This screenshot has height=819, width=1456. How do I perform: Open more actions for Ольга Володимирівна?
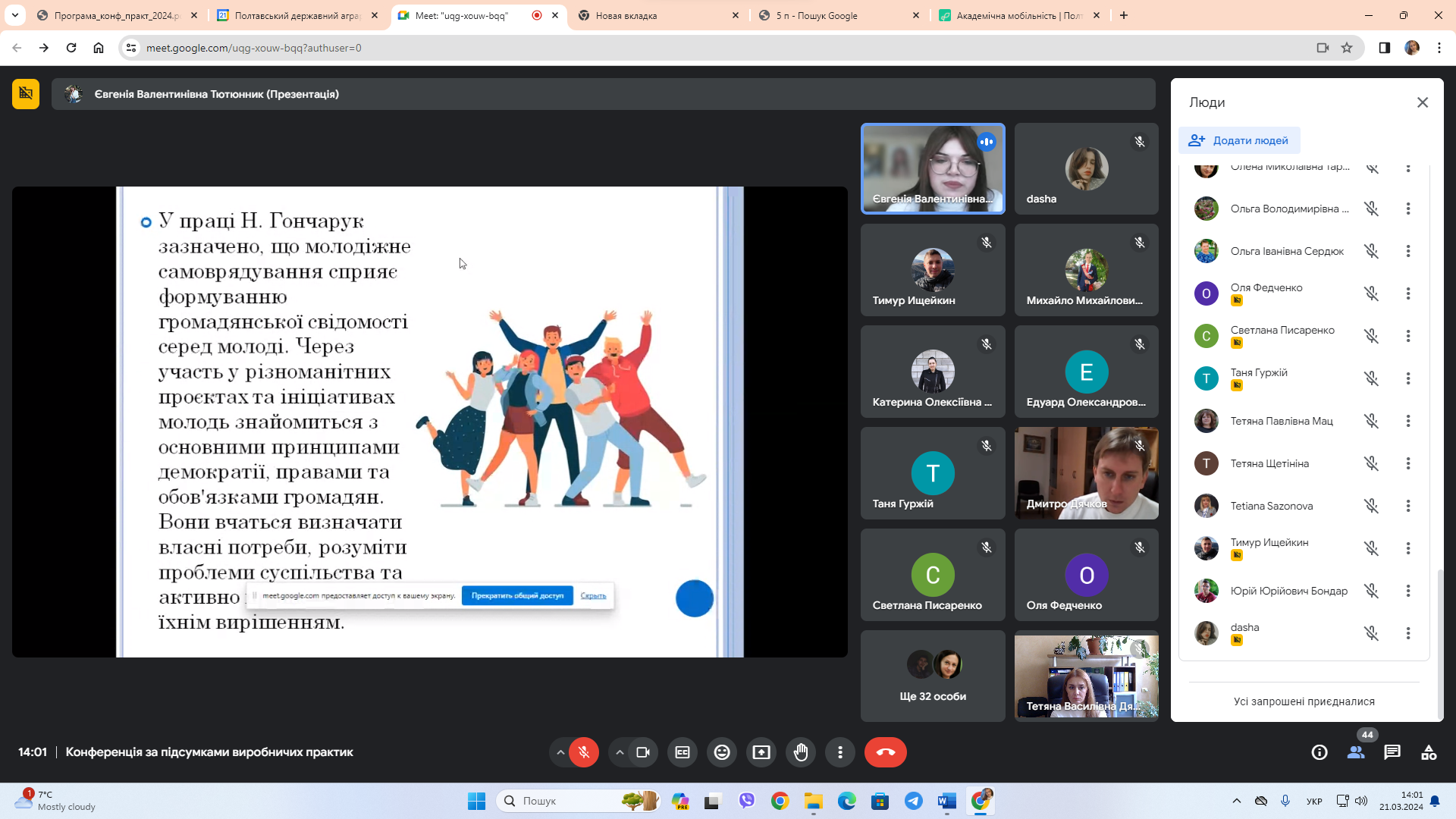click(1408, 209)
